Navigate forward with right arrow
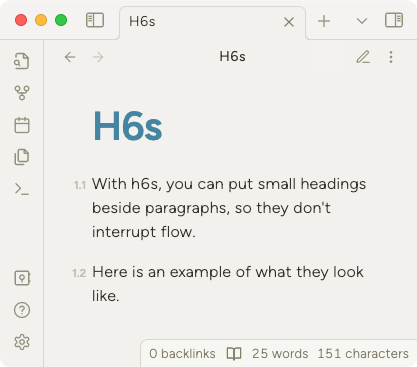Image resolution: width=417 pixels, height=367 pixels. coord(98,57)
